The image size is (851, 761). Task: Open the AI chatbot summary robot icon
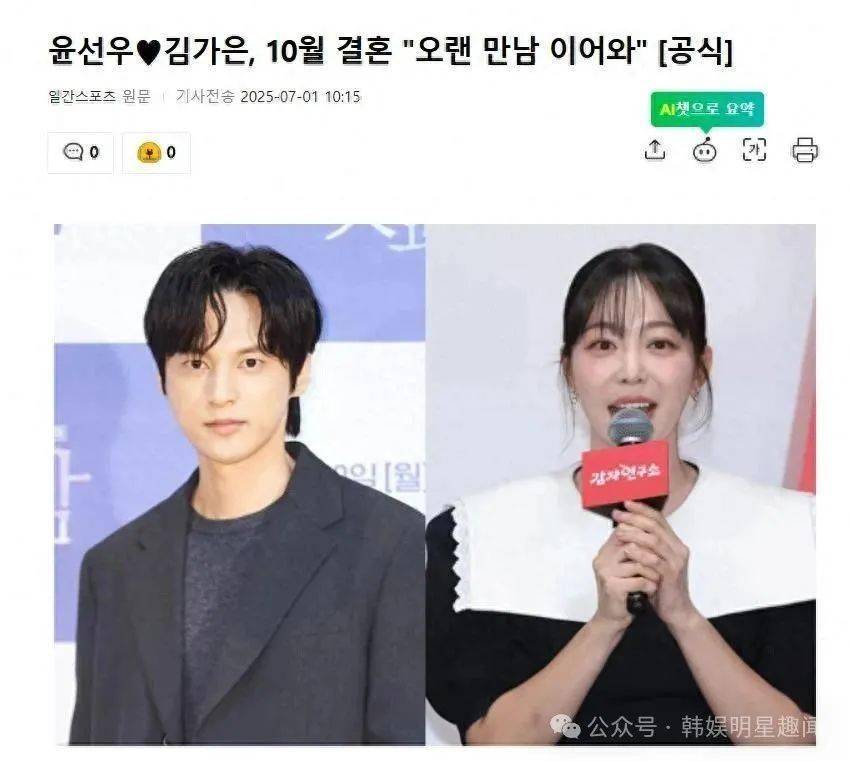[x=704, y=150]
